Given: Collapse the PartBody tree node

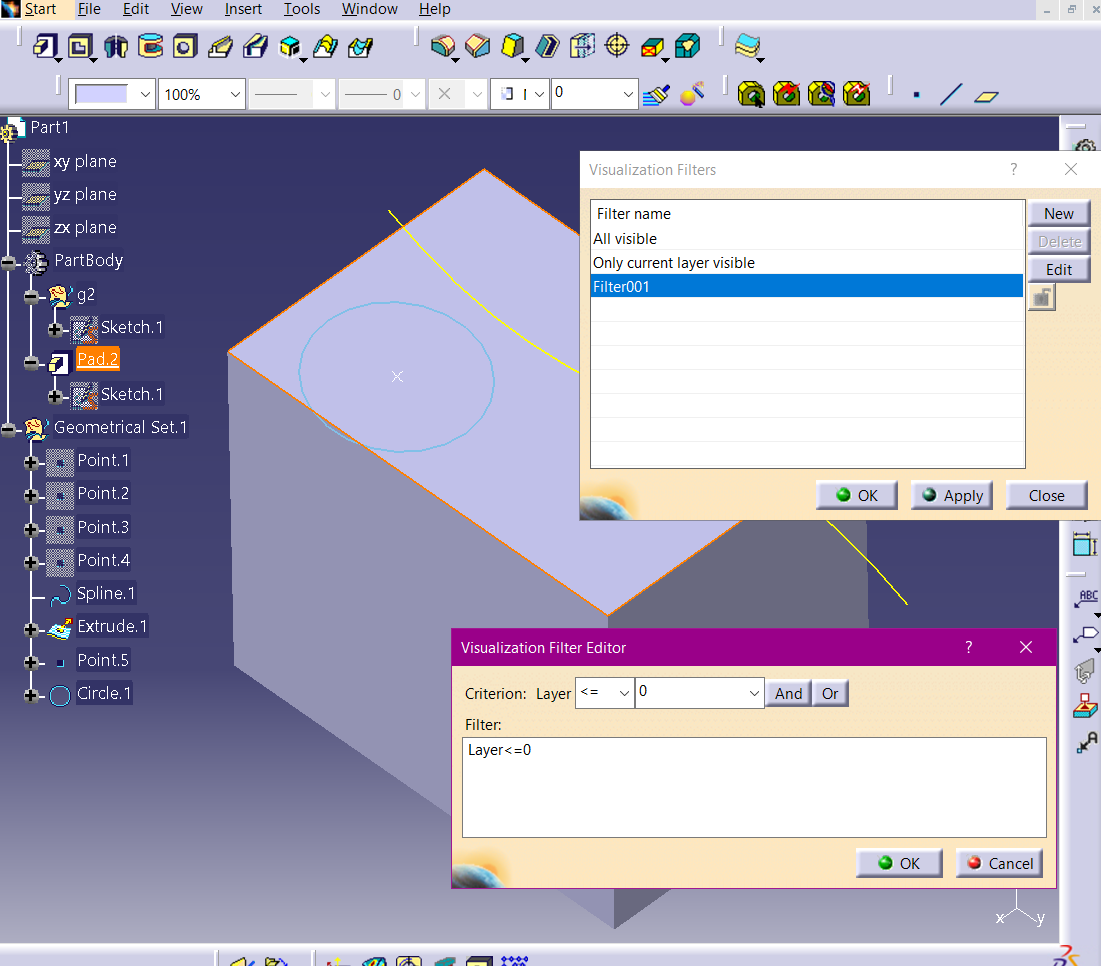Looking at the screenshot, I should pos(10,262).
